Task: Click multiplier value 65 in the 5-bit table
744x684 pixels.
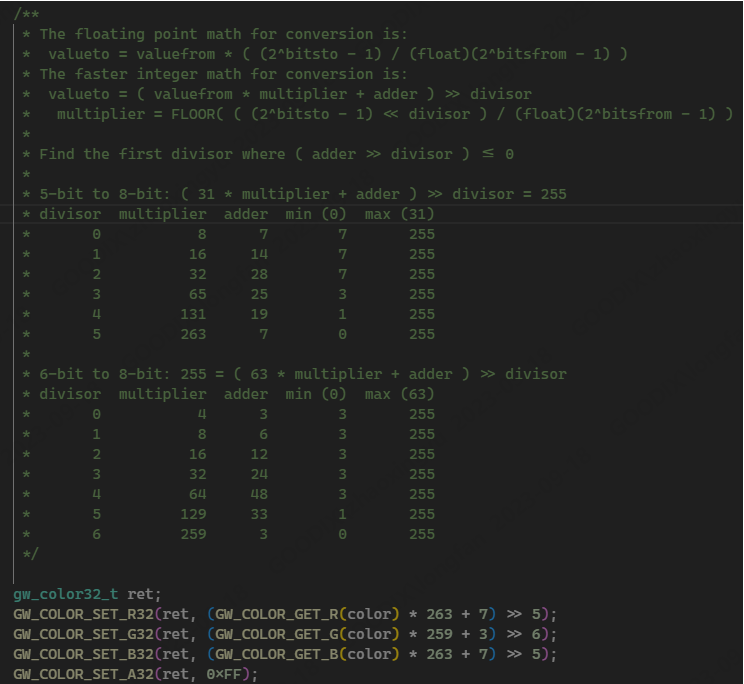Action: 197,295
